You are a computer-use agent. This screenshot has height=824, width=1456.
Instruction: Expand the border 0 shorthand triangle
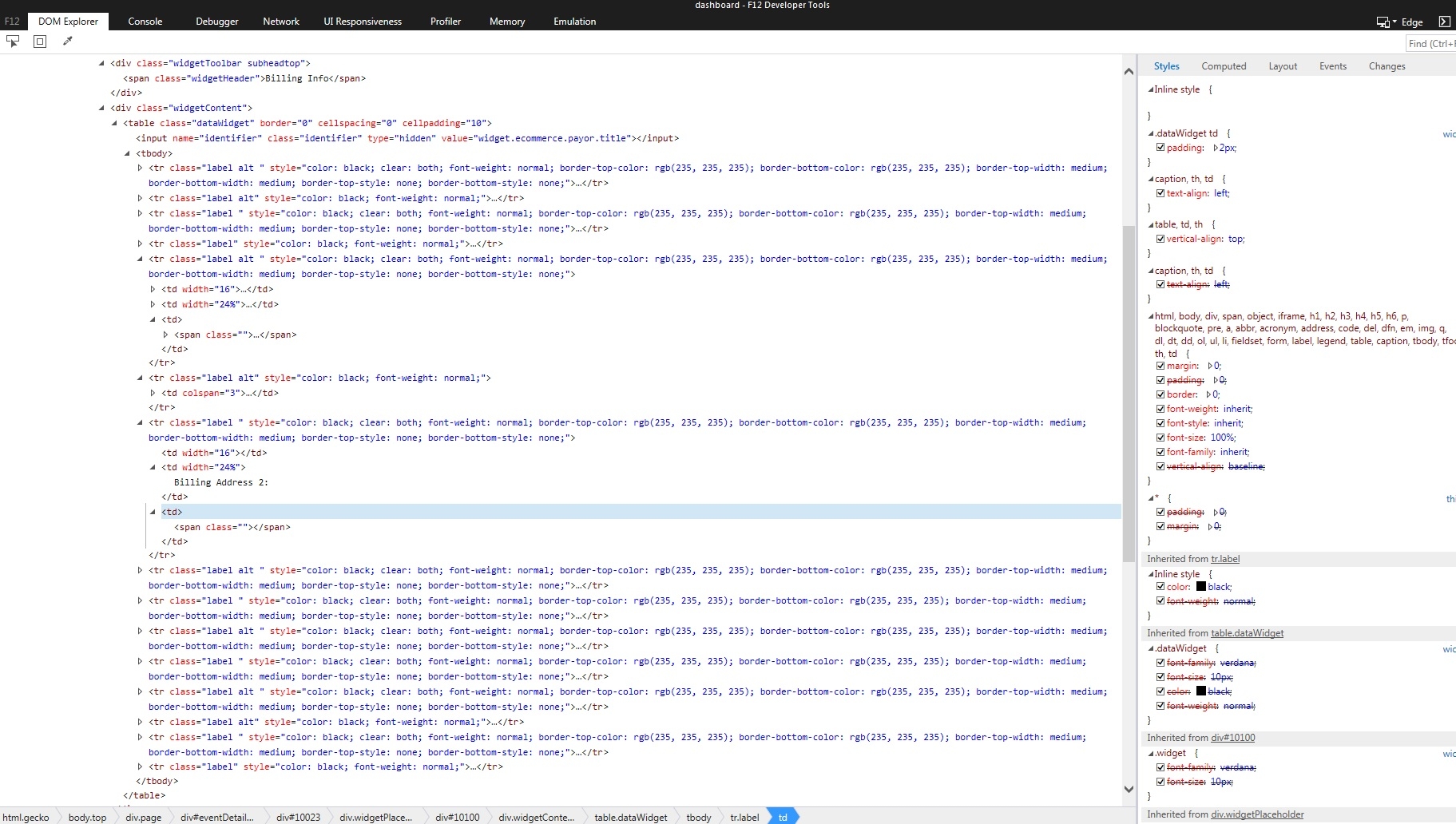(x=1209, y=394)
